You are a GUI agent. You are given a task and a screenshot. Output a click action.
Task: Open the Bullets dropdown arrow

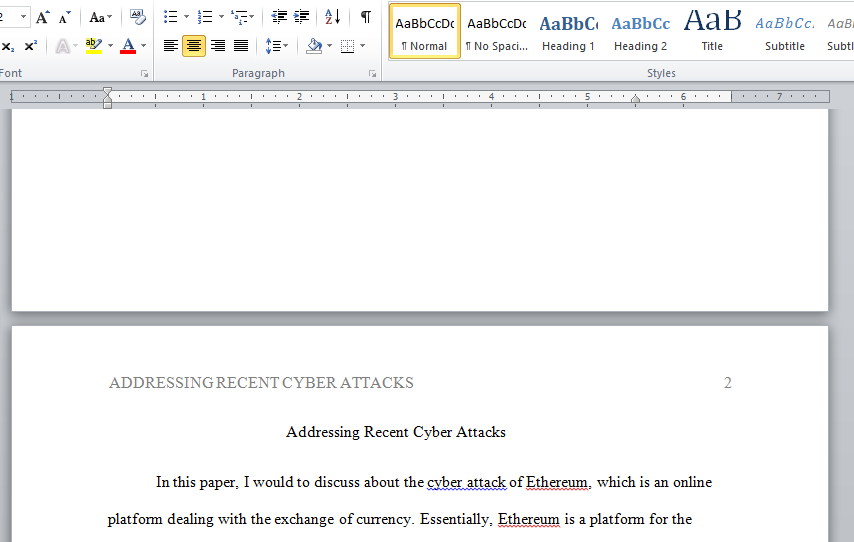pos(186,17)
